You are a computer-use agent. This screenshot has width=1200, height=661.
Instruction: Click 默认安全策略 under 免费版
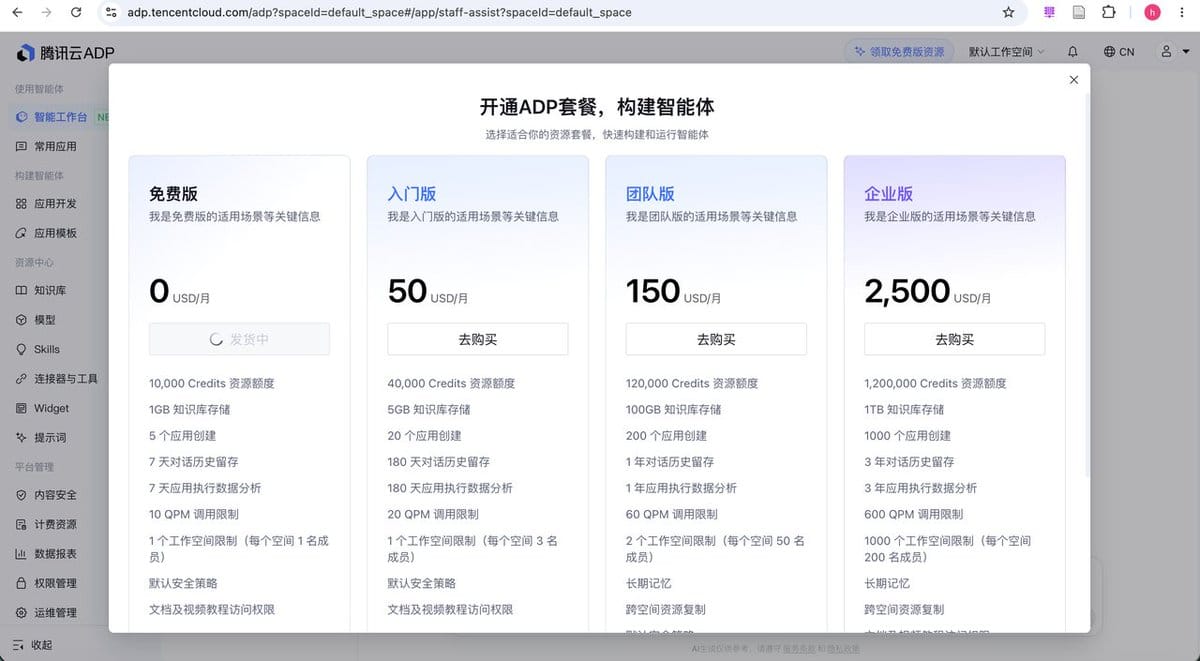(183, 583)
